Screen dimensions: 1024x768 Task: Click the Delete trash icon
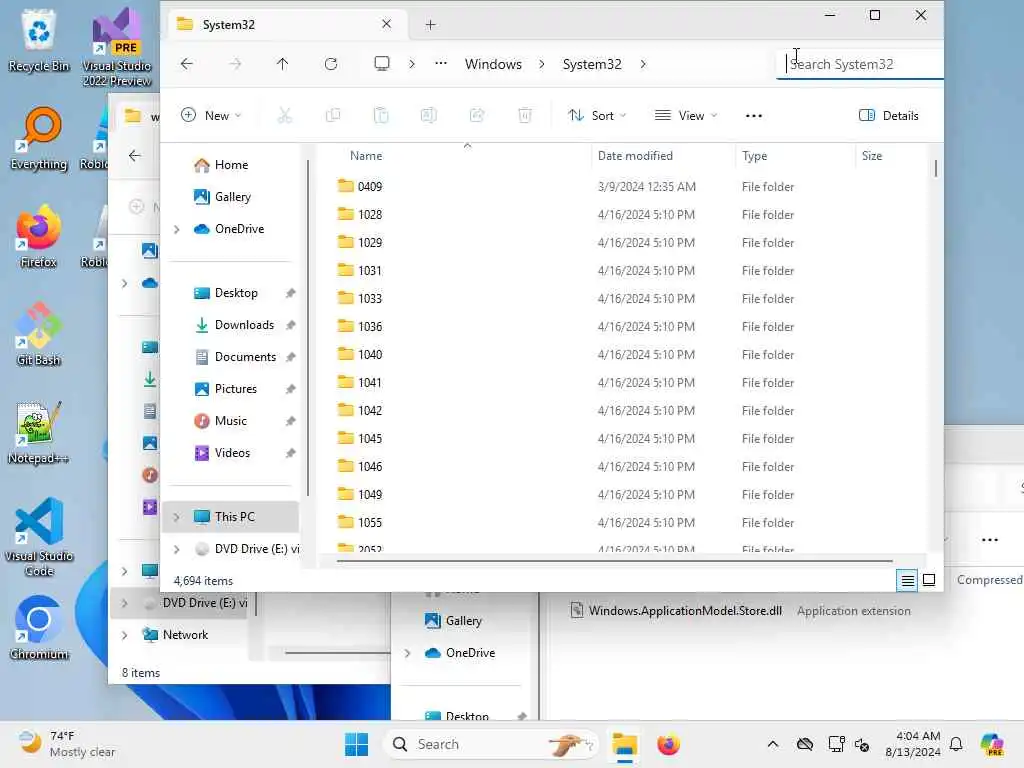point(525,116)
